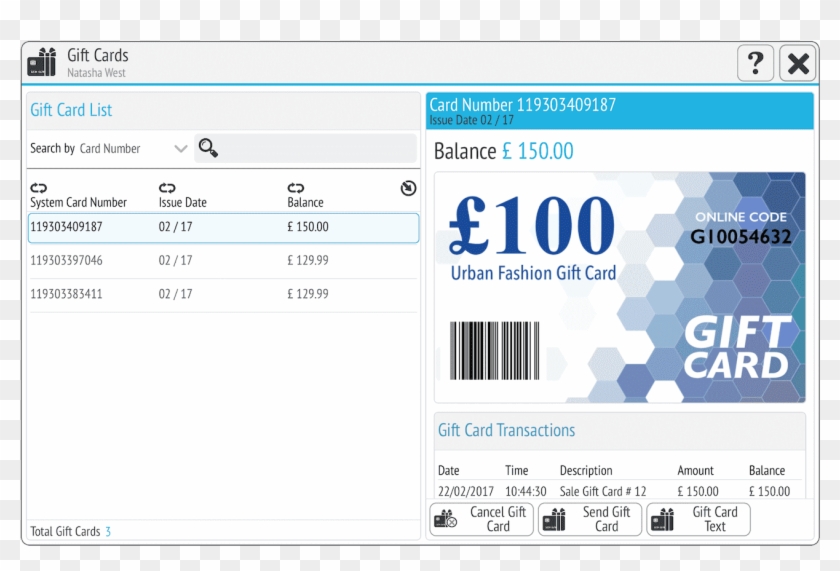Click the Cancel Gift Card button
The height and width of the screenshot is (571, 840).
coord(481,519)
